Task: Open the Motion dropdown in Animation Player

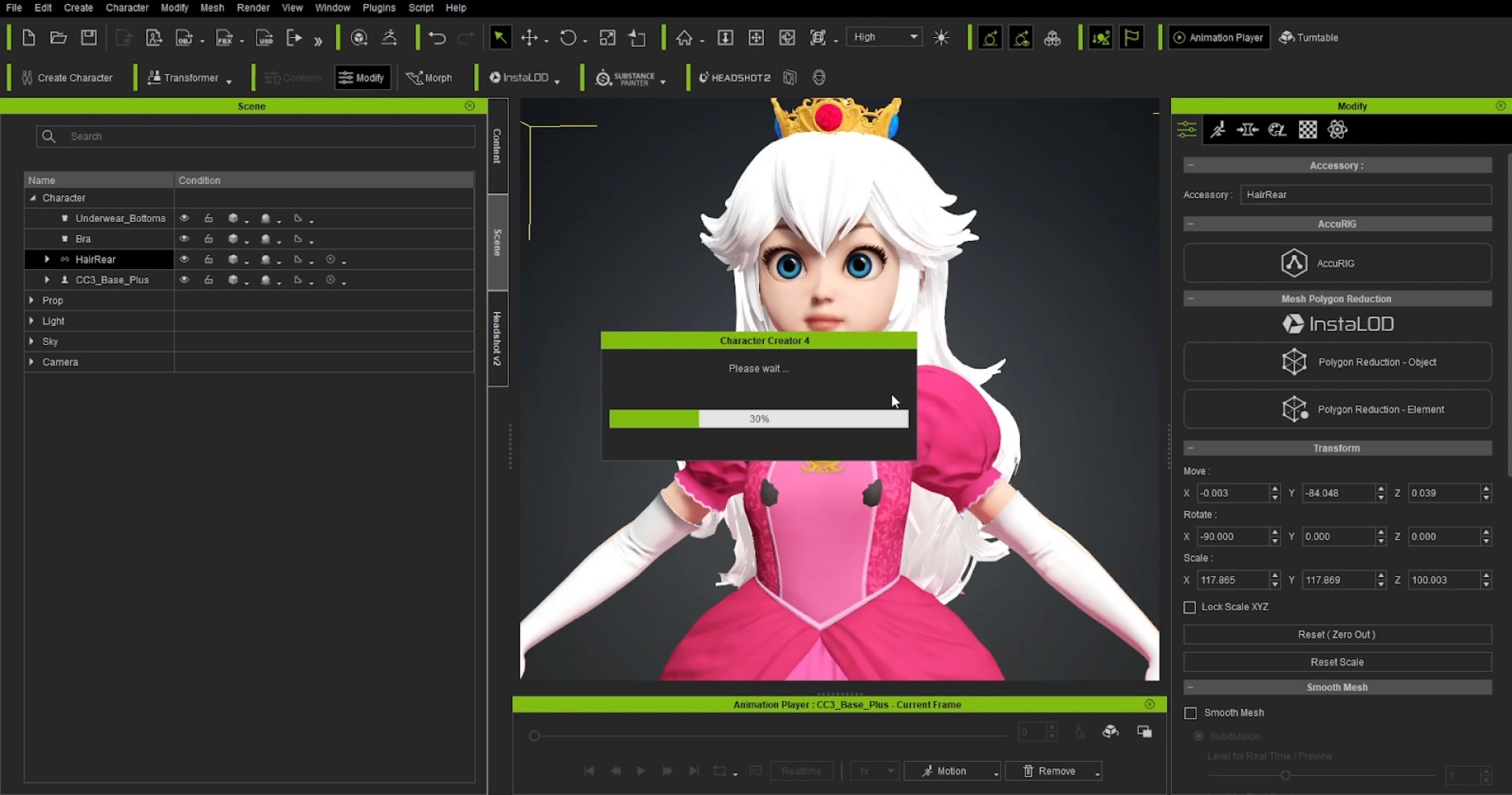Action: pyautogui.click(x=996, y=774)
